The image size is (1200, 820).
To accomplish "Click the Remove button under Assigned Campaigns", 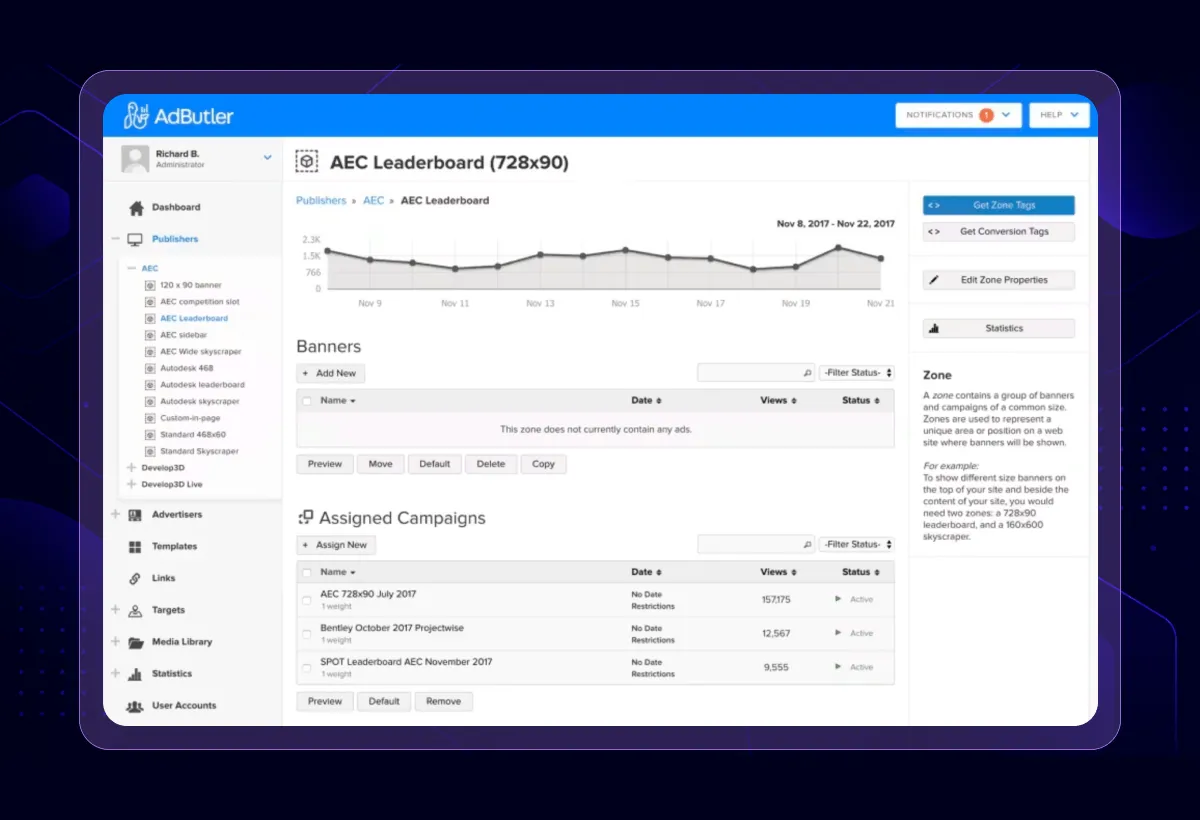I will (x=444, y=702).
